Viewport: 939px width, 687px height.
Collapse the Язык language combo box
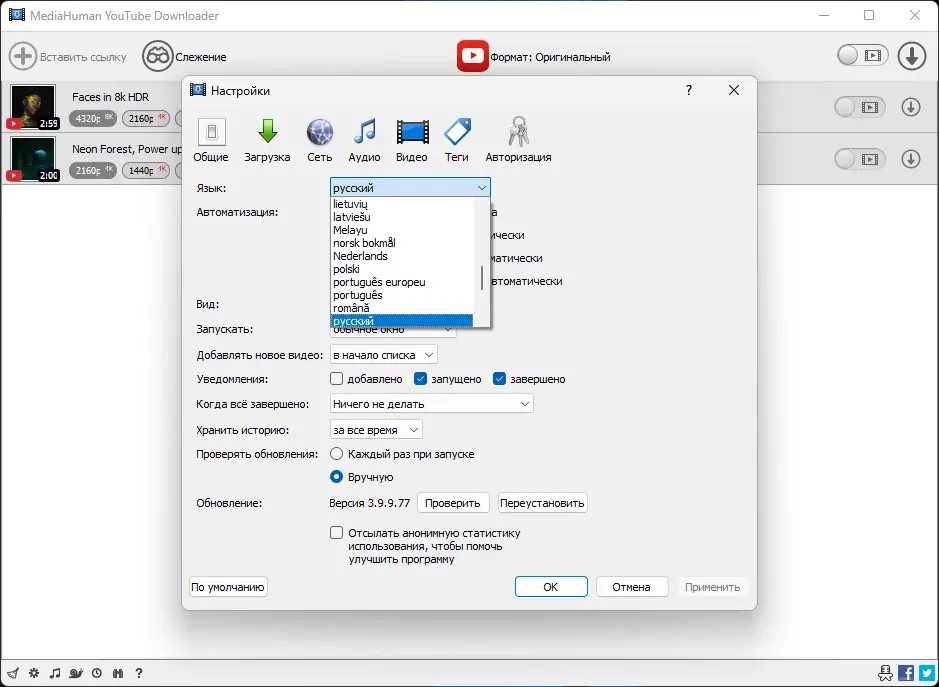pyautogui.click(x=410, y=187)
